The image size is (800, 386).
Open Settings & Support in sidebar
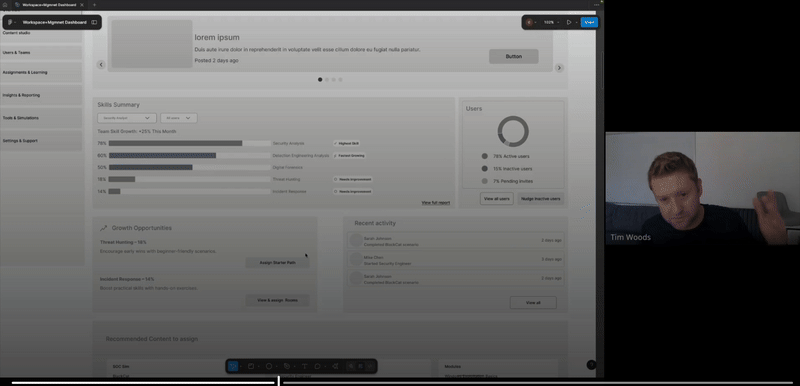pos(41,141)
